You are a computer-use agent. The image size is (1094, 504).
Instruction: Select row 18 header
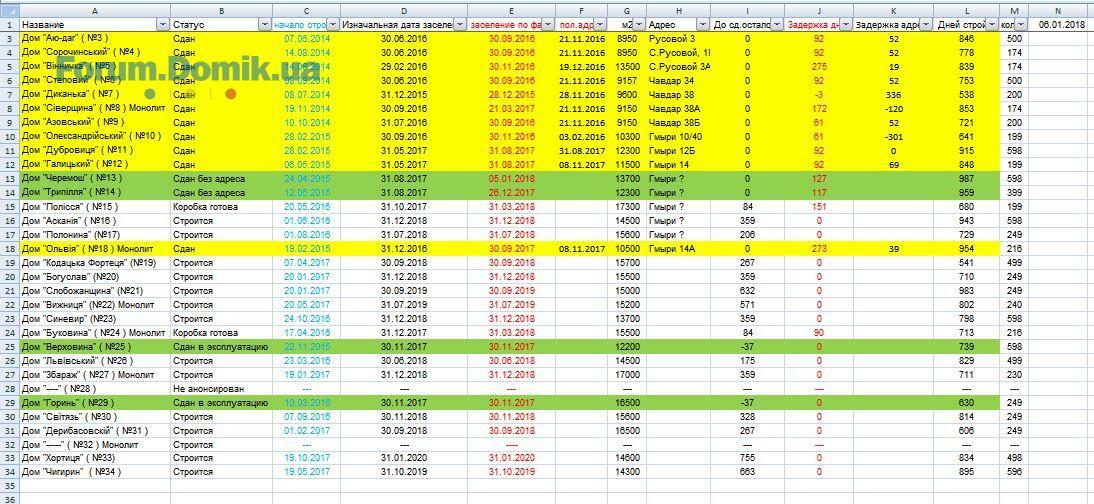9,248
